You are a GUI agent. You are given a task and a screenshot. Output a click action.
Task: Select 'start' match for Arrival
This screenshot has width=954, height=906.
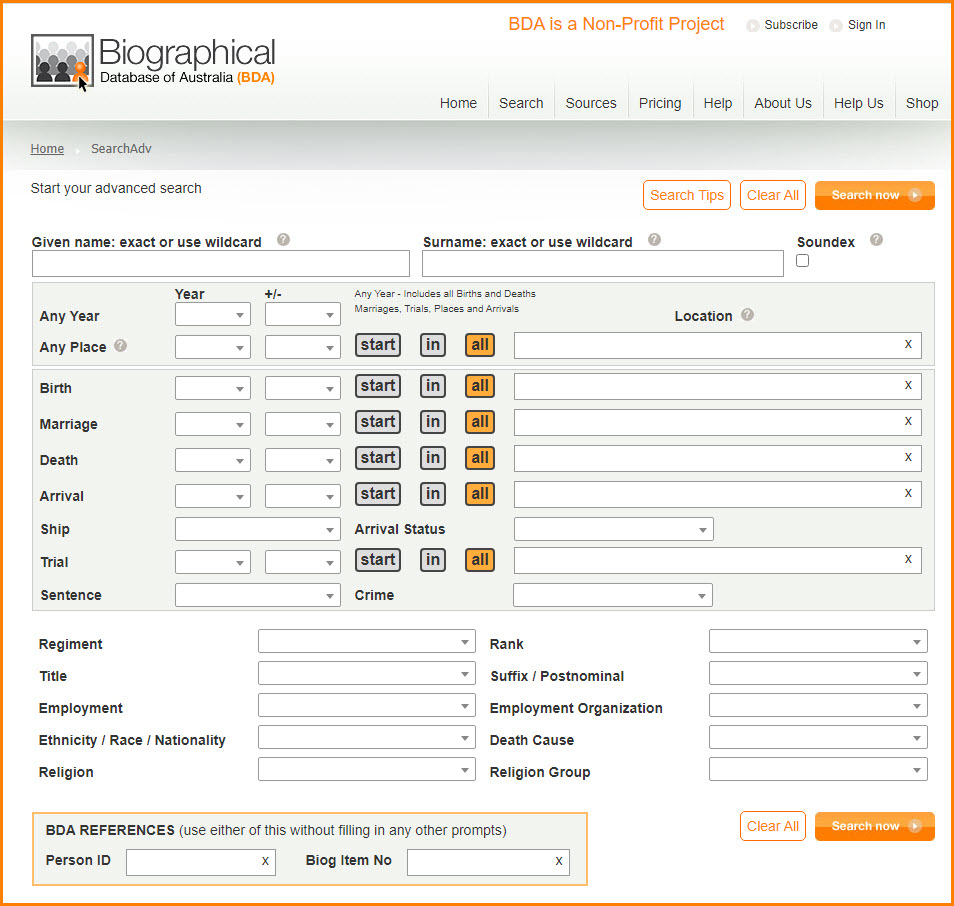click(x=378, y=493)
